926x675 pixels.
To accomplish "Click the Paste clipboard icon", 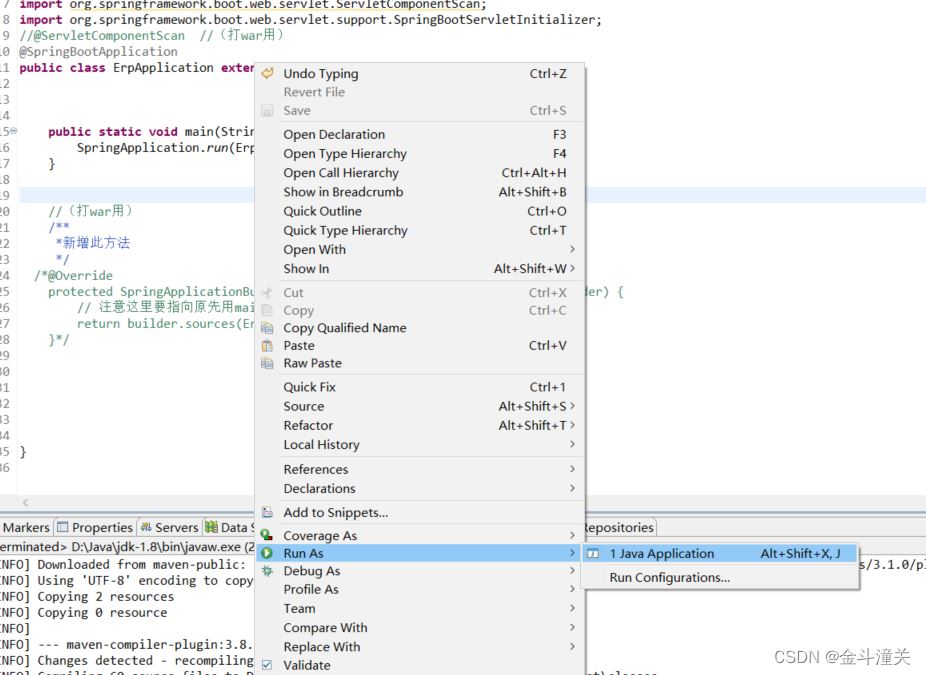I will [x=268, y=345].
